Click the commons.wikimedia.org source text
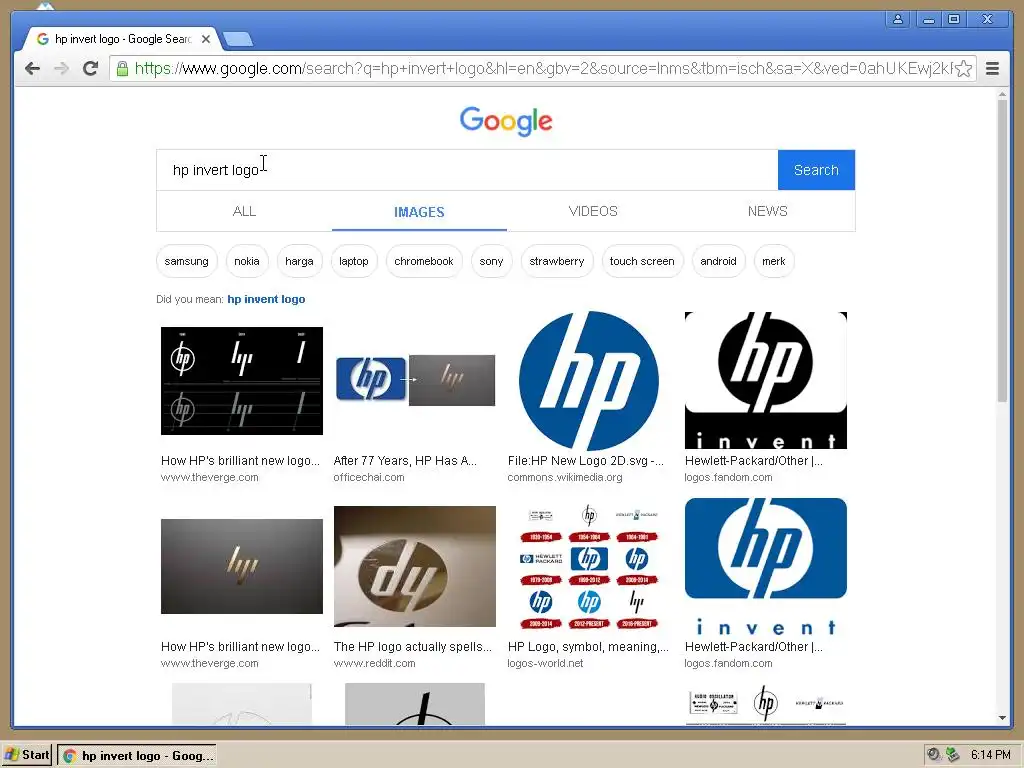Image resolution: width=1024 pixels, height=768 pixels. pyautogui.click(x=565, y=477)
